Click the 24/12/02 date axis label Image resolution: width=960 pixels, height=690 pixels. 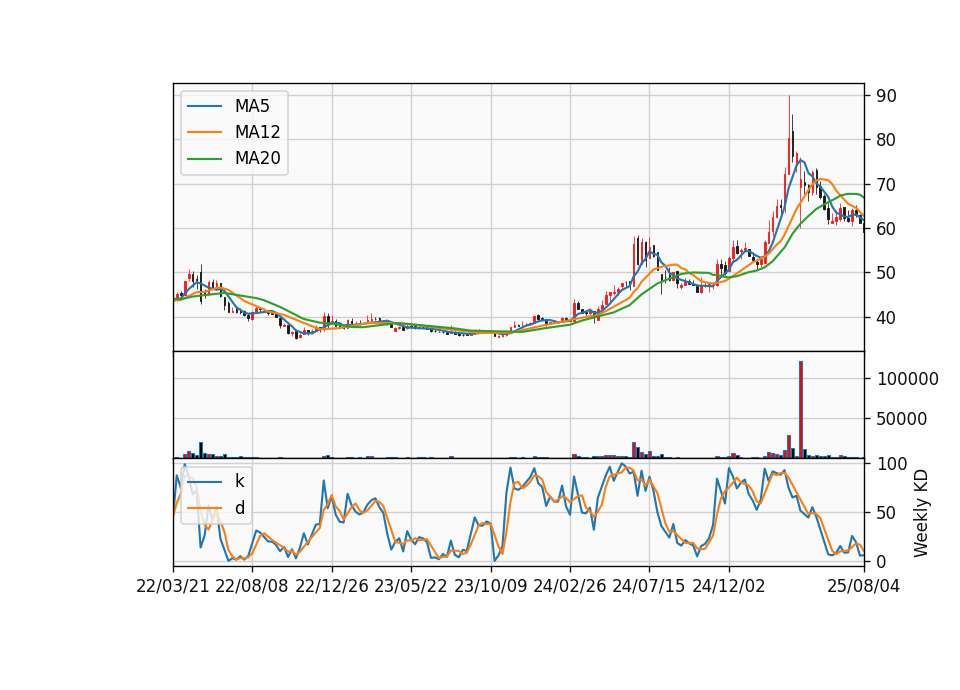point(729,586)
